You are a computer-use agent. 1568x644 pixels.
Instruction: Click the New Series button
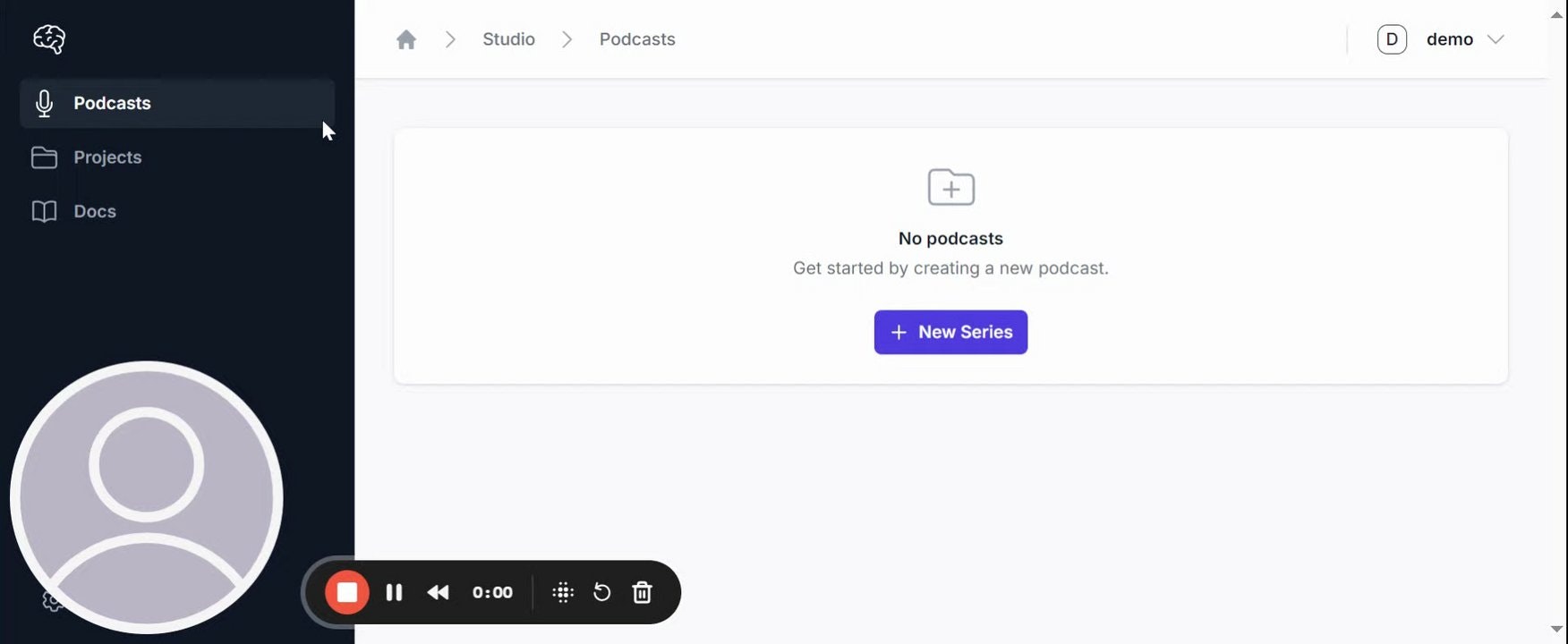(950, 332)
